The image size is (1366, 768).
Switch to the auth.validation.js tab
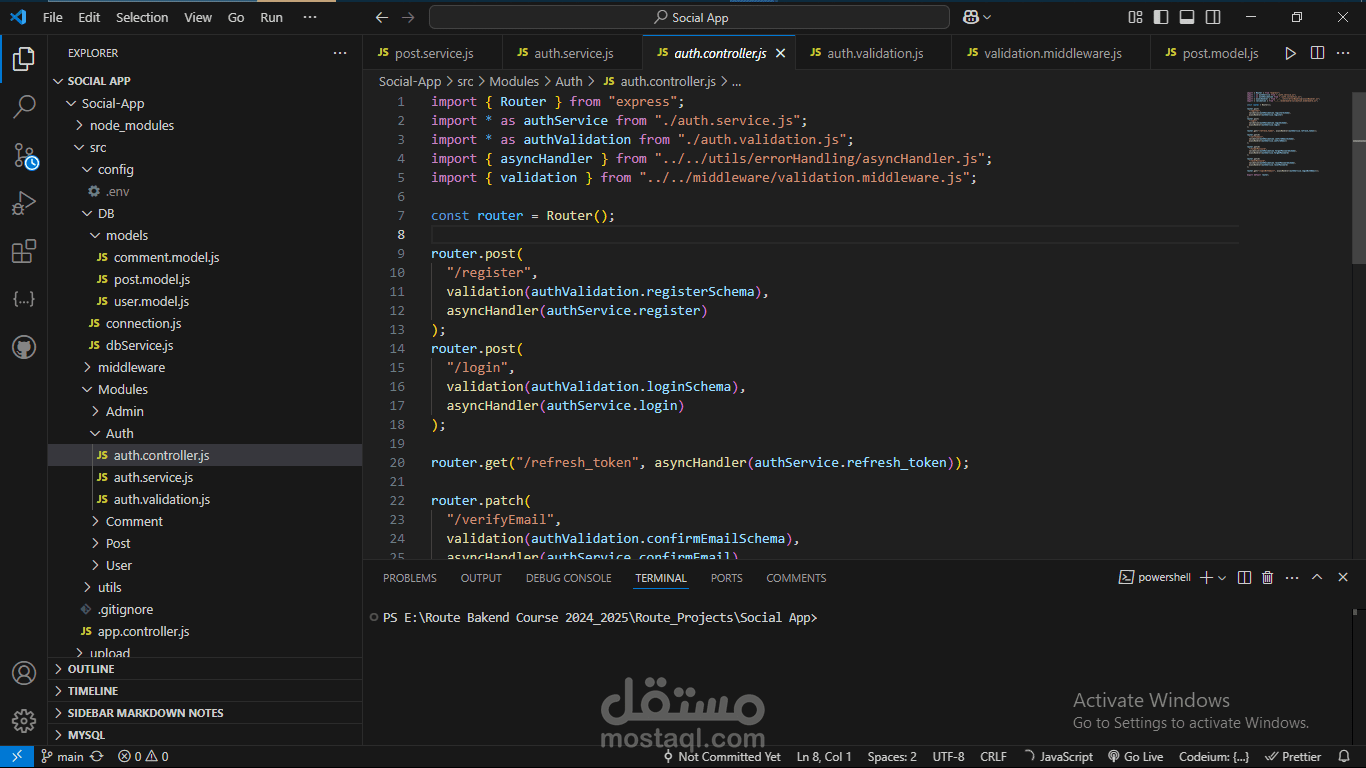click(873, 53)
